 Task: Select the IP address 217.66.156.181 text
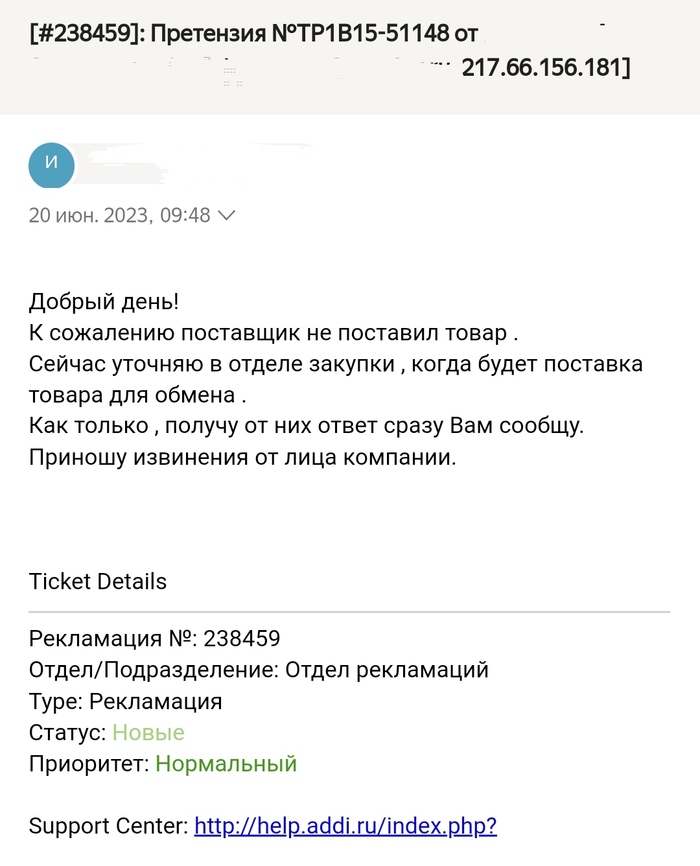(x=545, y=69)
